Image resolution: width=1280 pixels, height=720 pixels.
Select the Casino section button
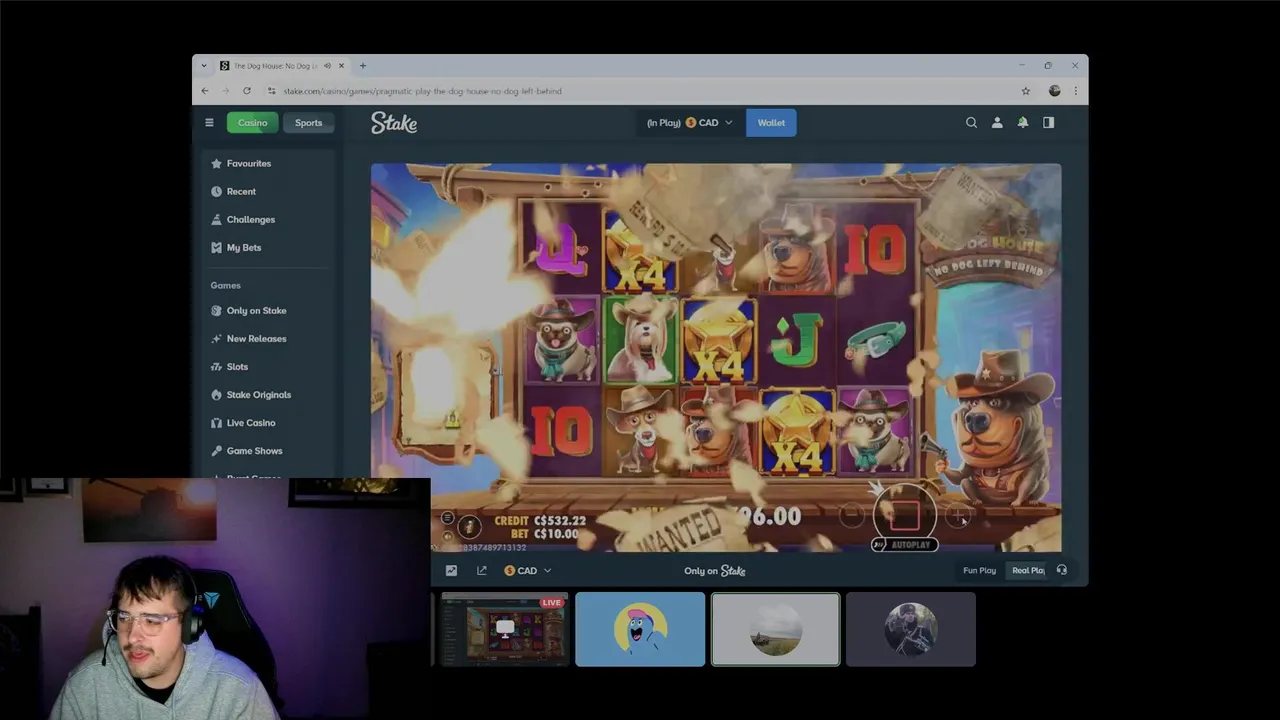[x=252, y=123]
